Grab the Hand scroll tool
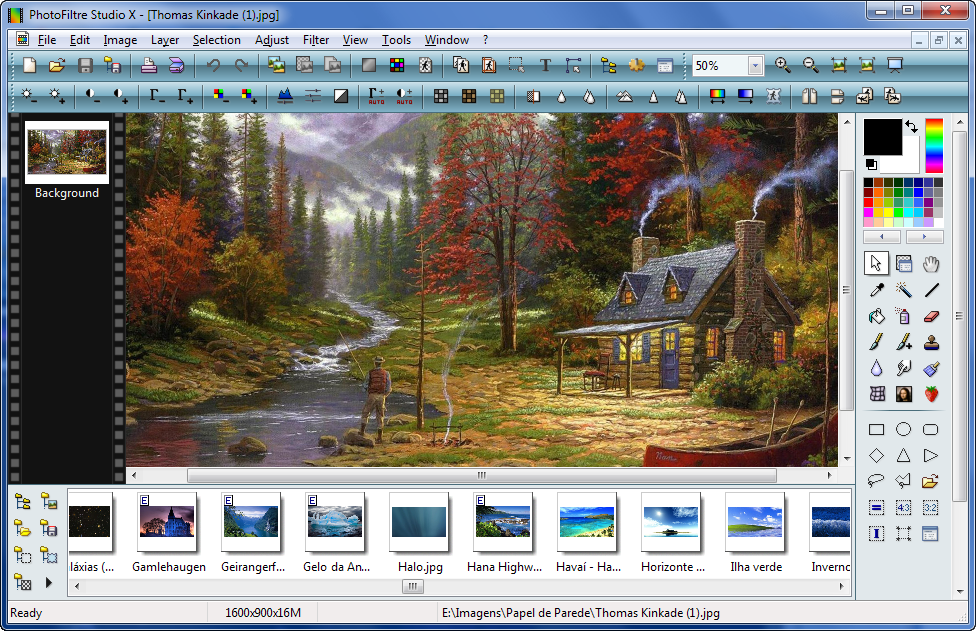This screenshot has width=976, height=631. pyautogui.click(x=930, y=263)
